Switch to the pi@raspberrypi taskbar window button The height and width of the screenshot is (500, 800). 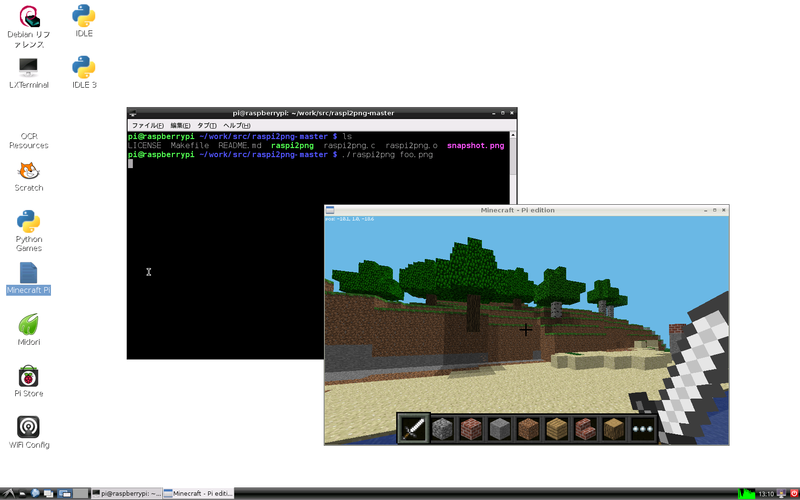pyautogui.click(x=127, y=493)
